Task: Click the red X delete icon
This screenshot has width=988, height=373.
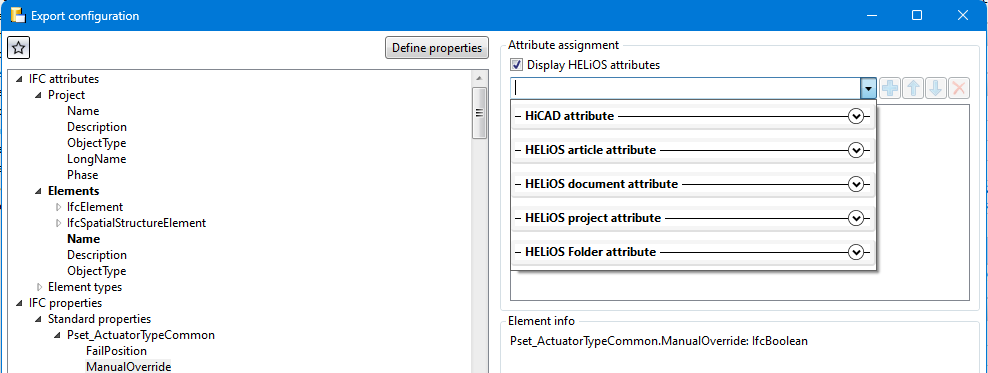Action: tap(958, 89)
